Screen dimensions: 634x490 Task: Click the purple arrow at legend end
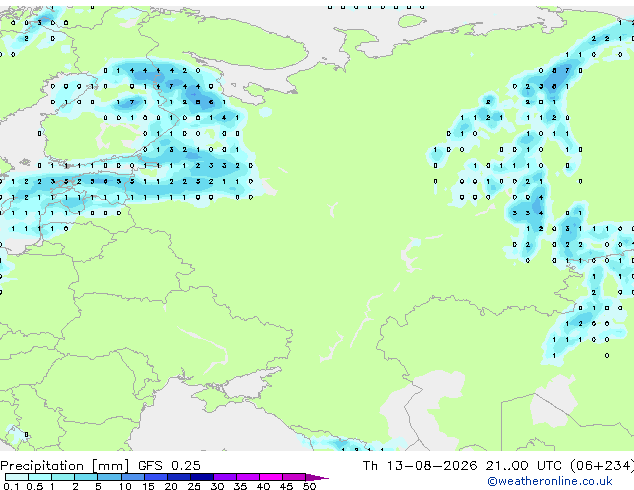click(317, 477)
